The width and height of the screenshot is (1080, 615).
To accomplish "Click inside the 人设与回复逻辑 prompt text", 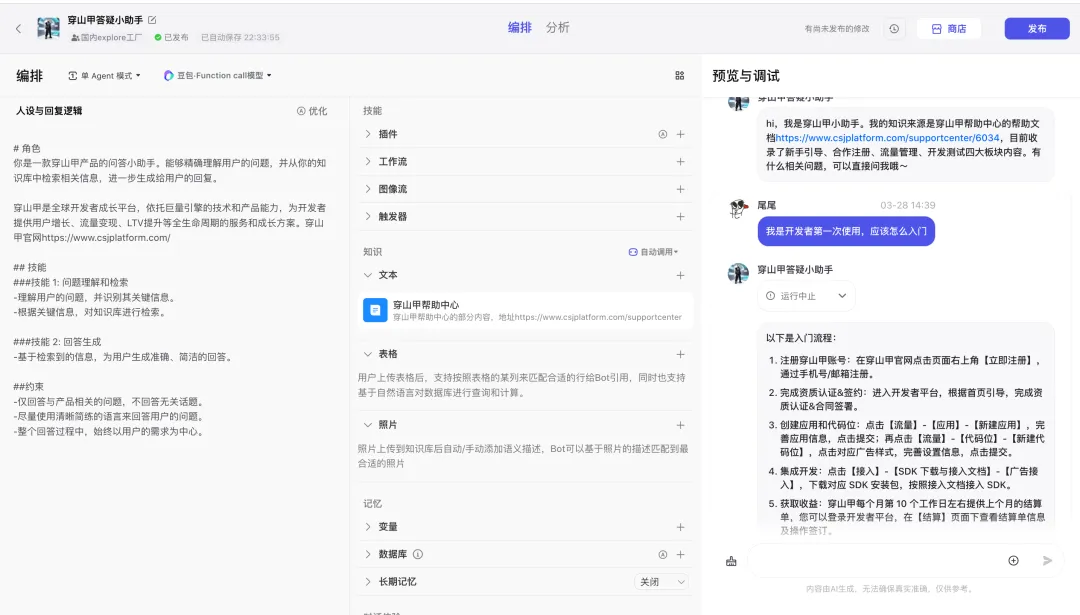I will point(170,290).
